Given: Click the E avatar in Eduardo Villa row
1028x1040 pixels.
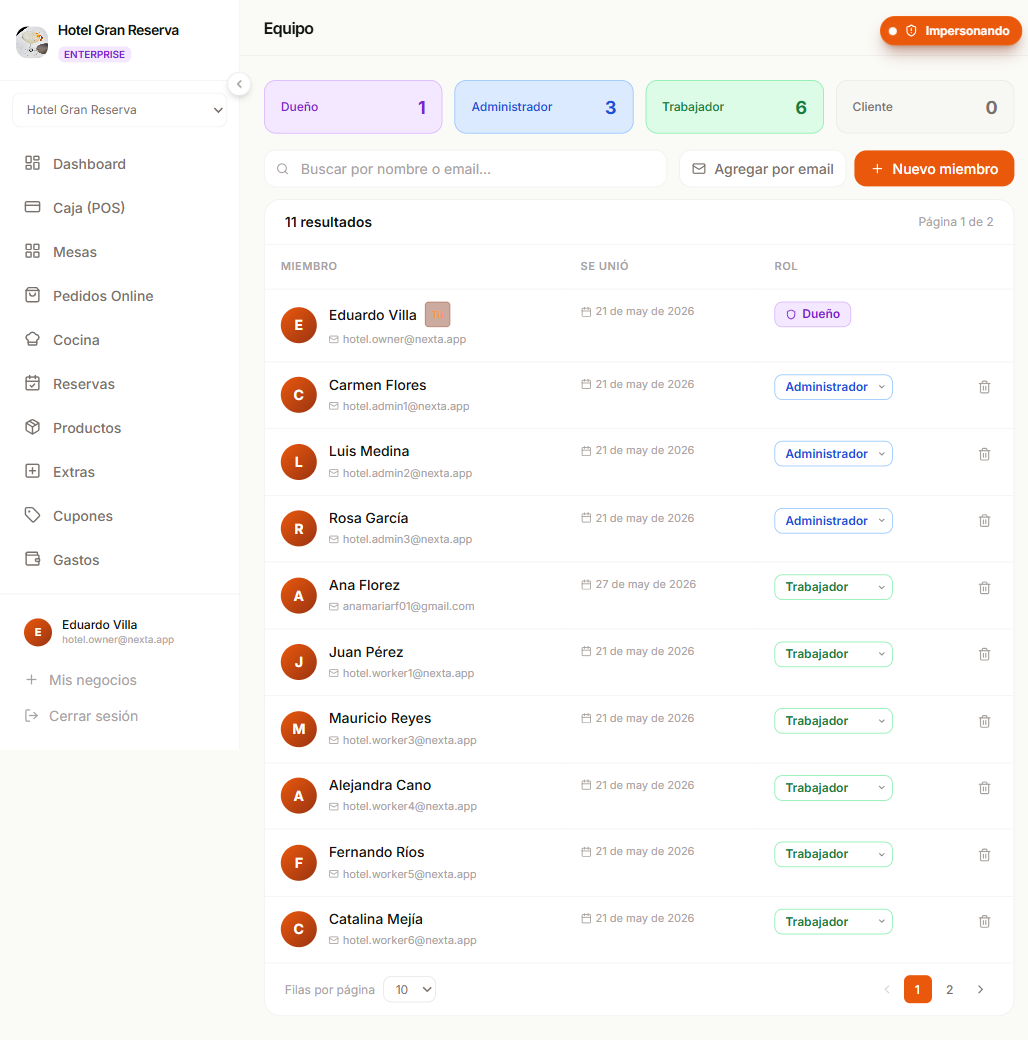Looking at the screenshot, I should pos(298,325).
